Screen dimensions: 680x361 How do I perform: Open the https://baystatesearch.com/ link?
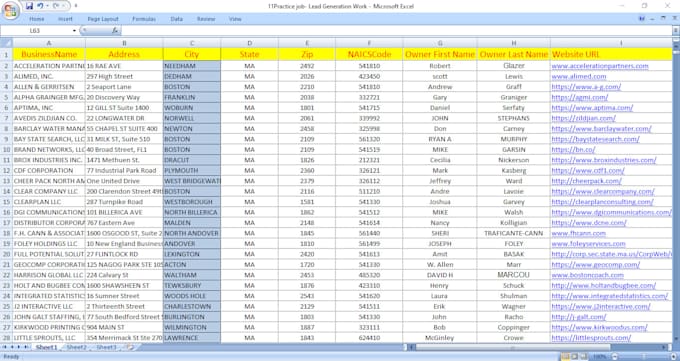[x=595, y=139]
